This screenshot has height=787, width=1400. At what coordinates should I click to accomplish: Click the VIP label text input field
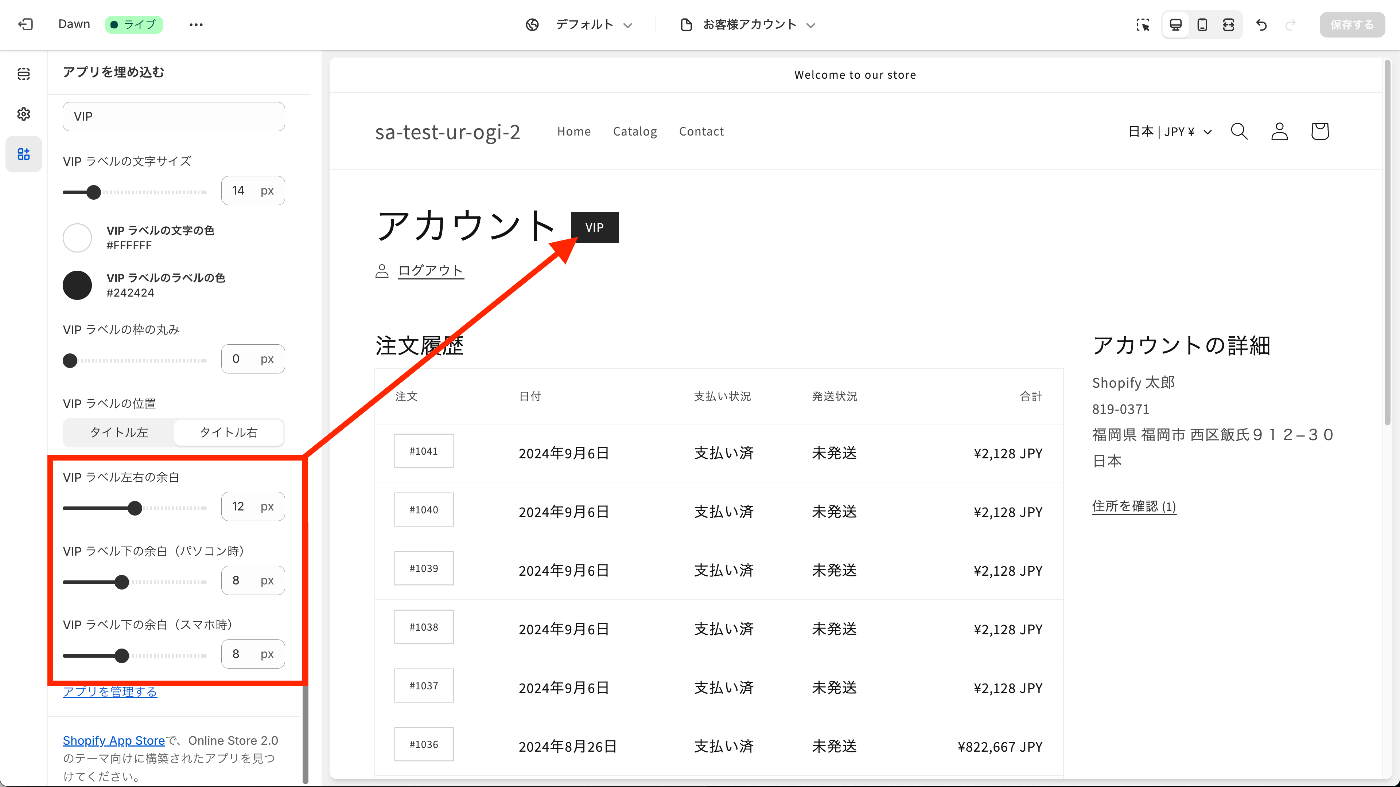tap(174, 116)
